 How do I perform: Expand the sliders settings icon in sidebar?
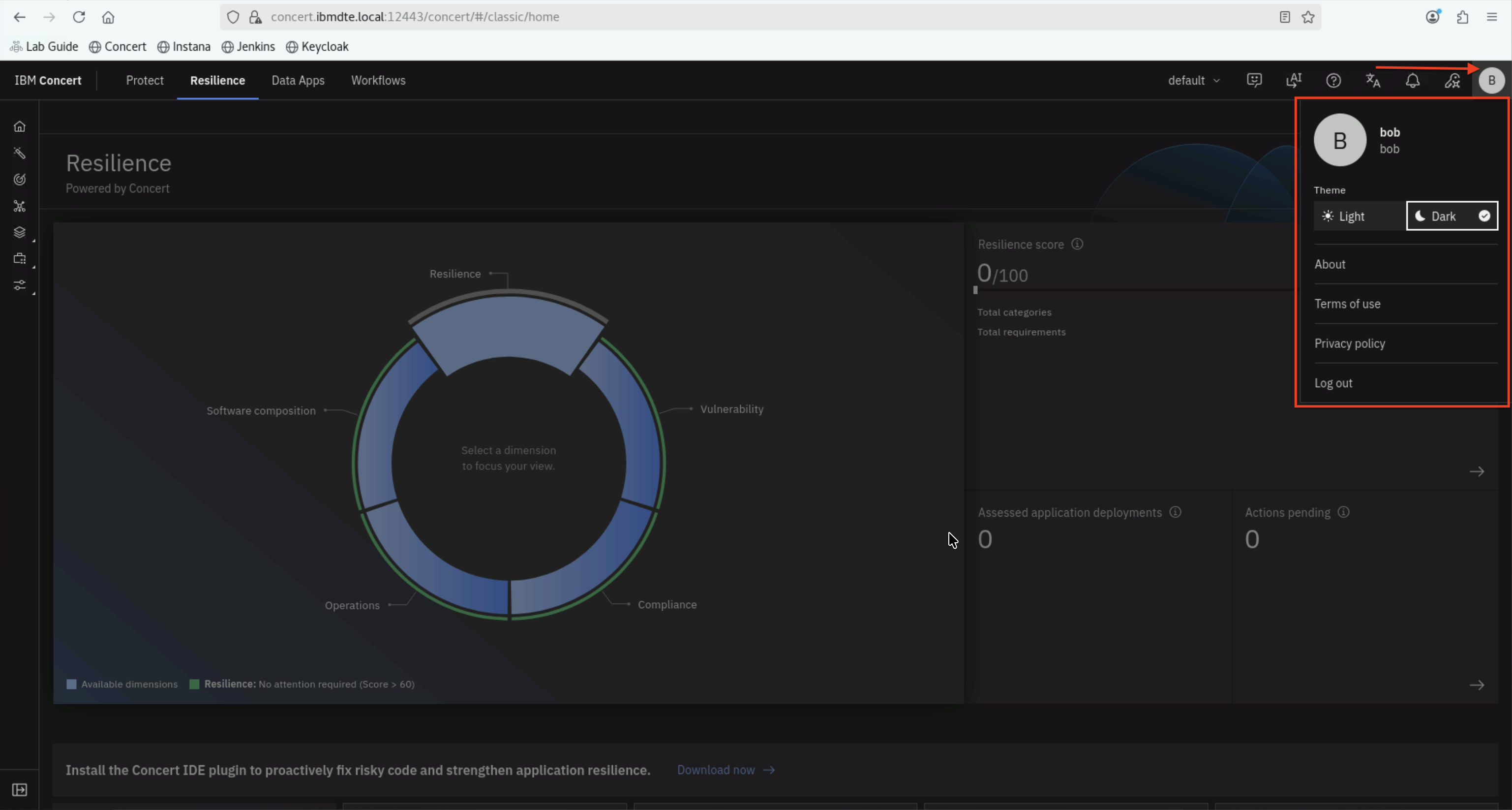pos(19,285)
